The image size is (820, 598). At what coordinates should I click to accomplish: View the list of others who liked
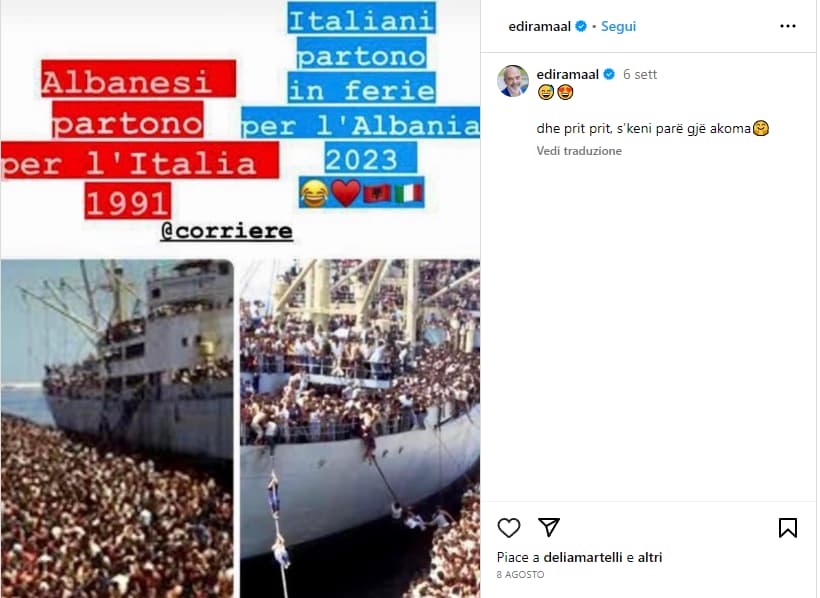coord(650,557)
